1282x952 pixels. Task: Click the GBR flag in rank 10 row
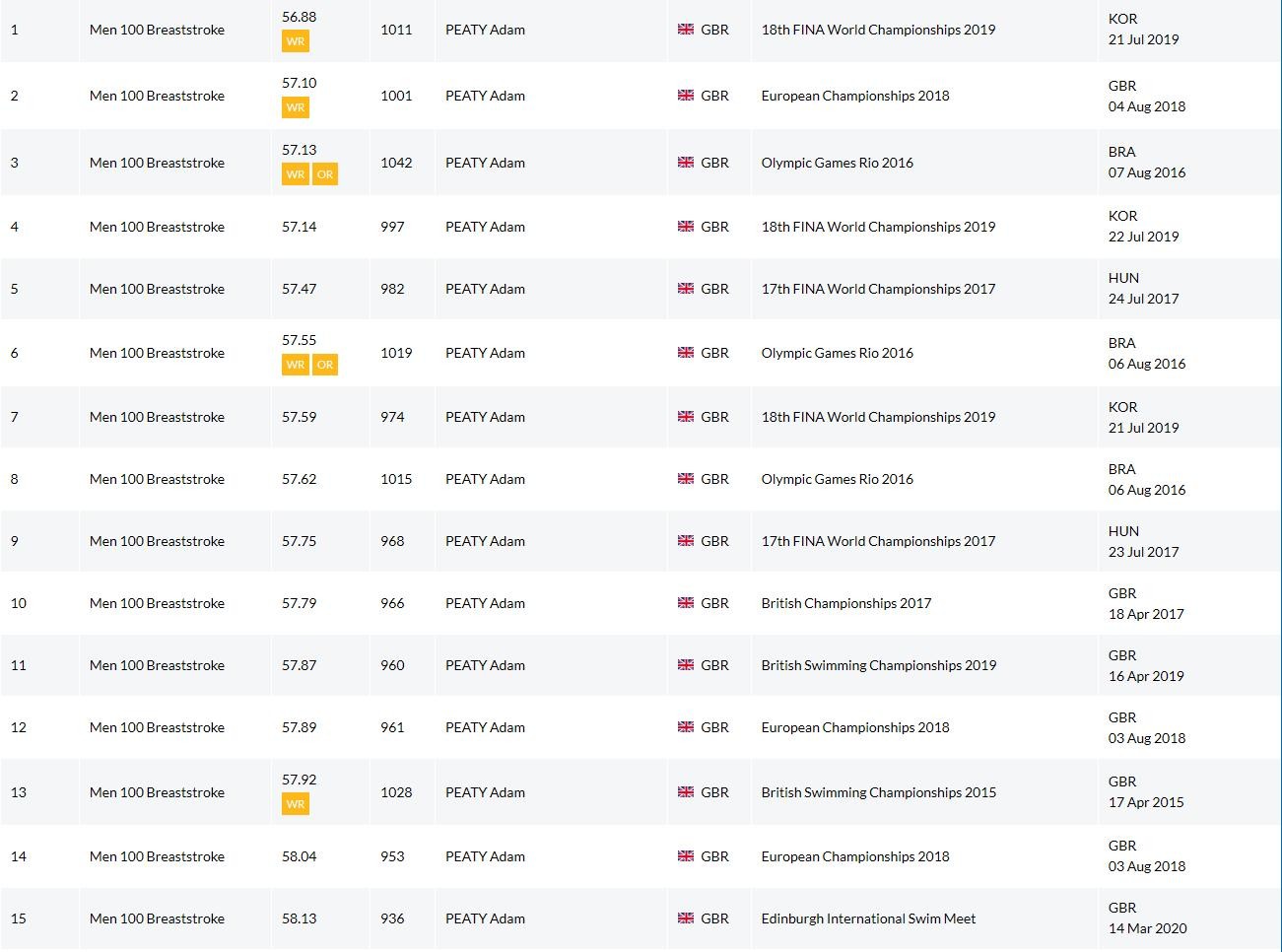686,603
